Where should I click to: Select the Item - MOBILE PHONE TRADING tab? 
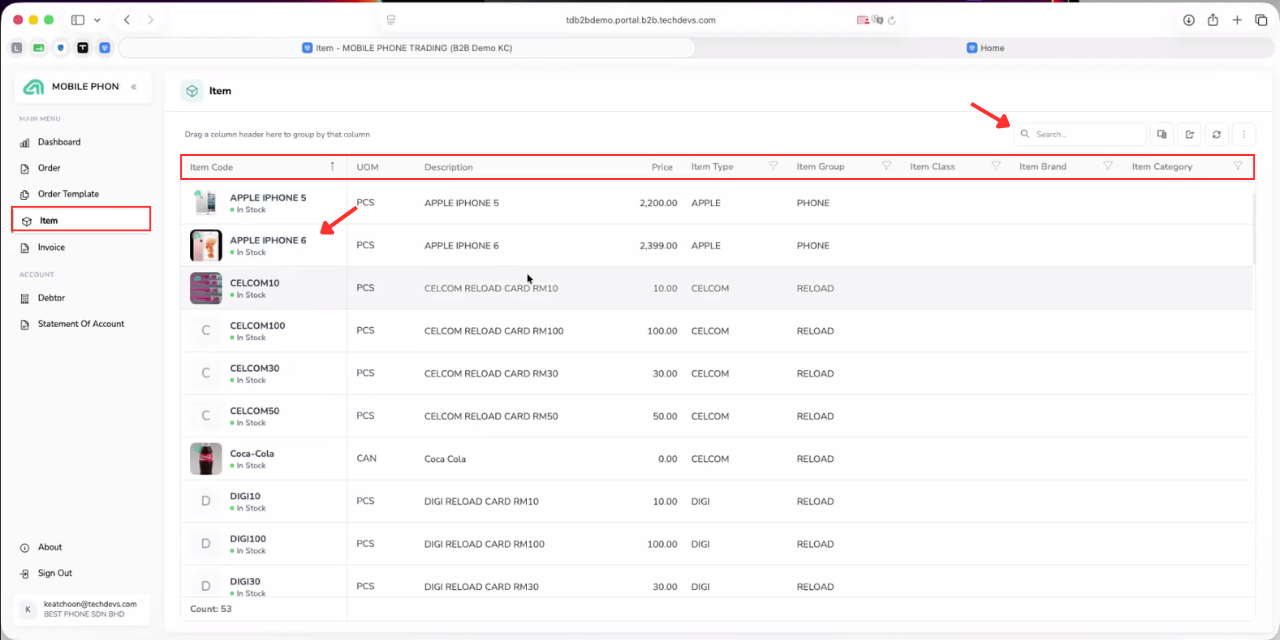point(407,48)
